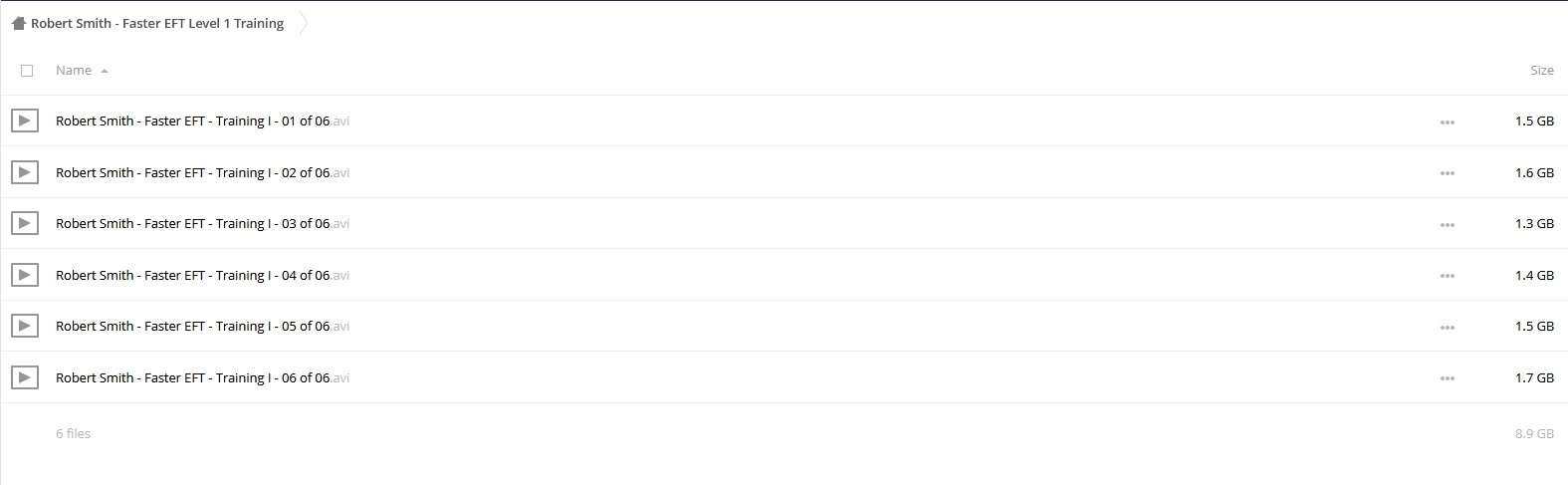
Task: Click the video icon for Training I 03 of 06
Action: click(25, 223)
